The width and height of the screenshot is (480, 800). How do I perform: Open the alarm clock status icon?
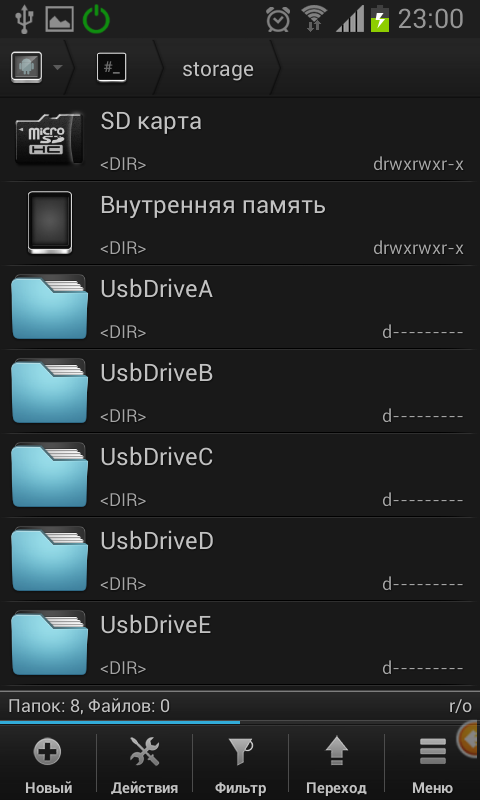[278, 20]
